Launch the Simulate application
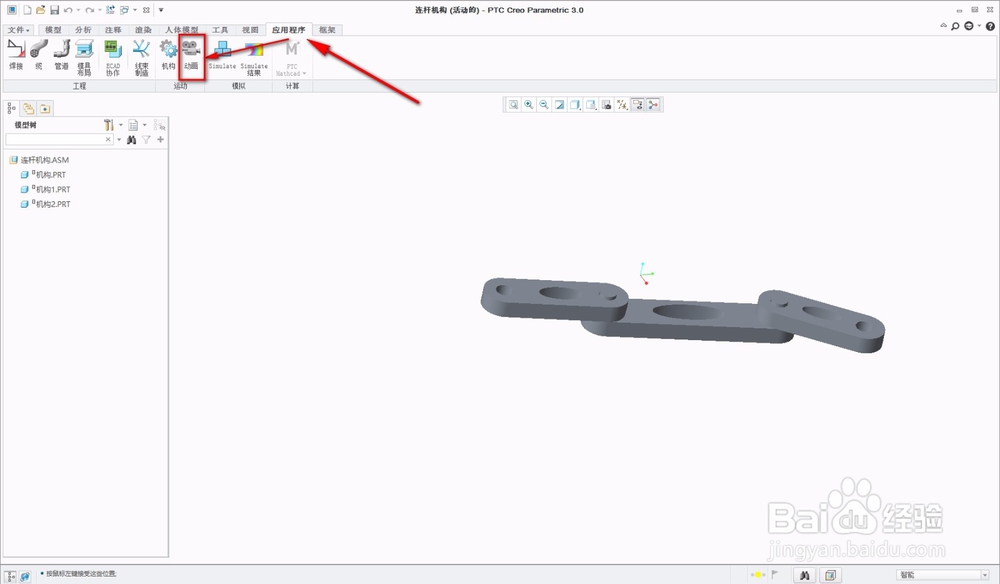 [222, 55]
